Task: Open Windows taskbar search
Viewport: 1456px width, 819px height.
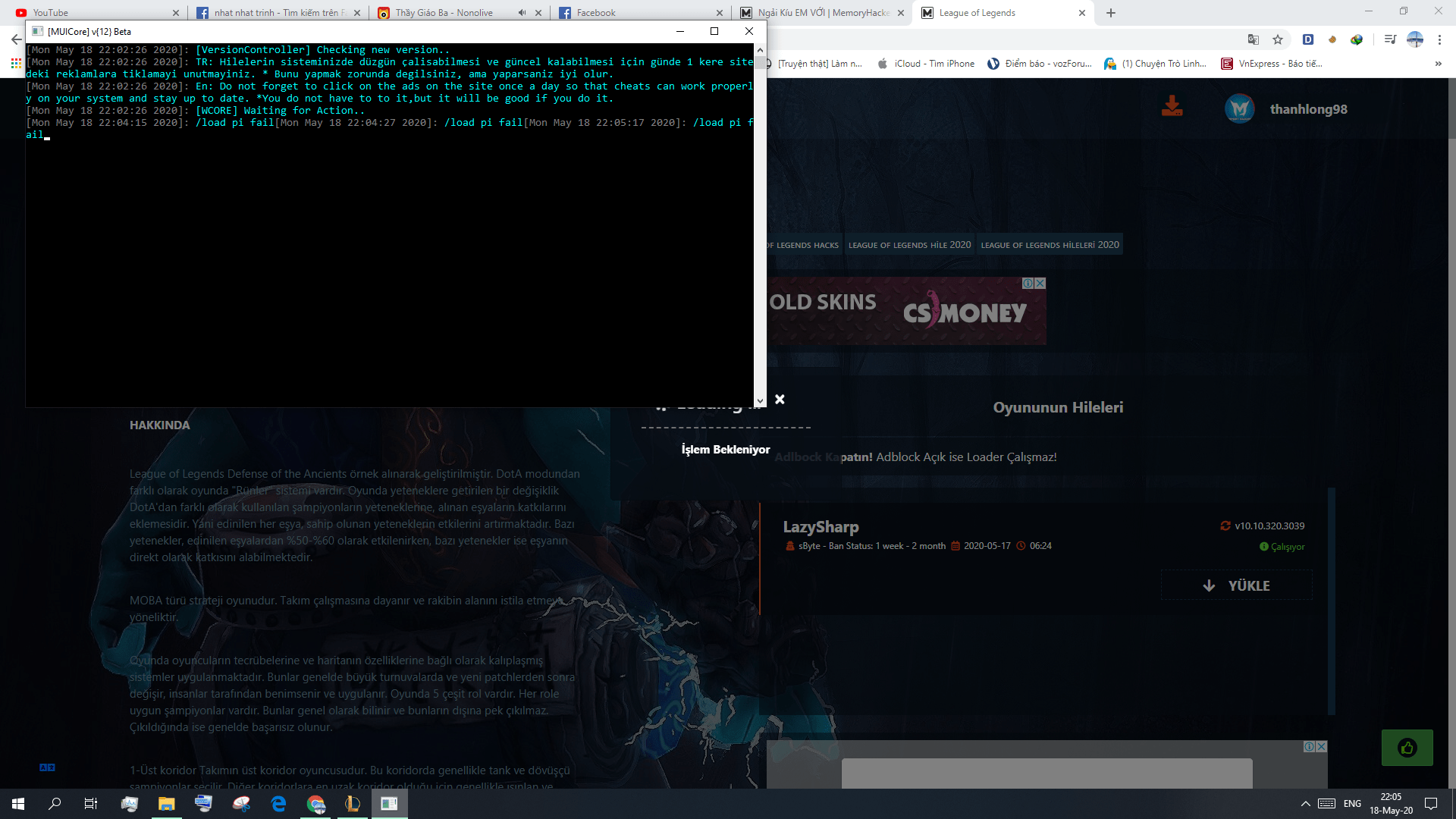Action: click(x=55, y=804)
